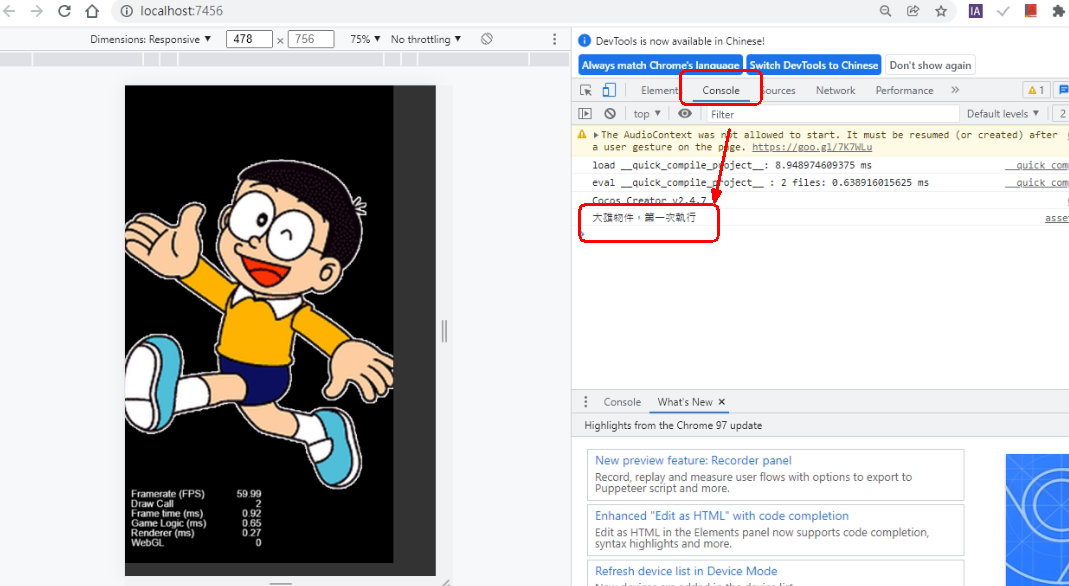1069x586 pixels.
Task: Expand the AudioContext warning message
Action: click(x=597, y=135)
